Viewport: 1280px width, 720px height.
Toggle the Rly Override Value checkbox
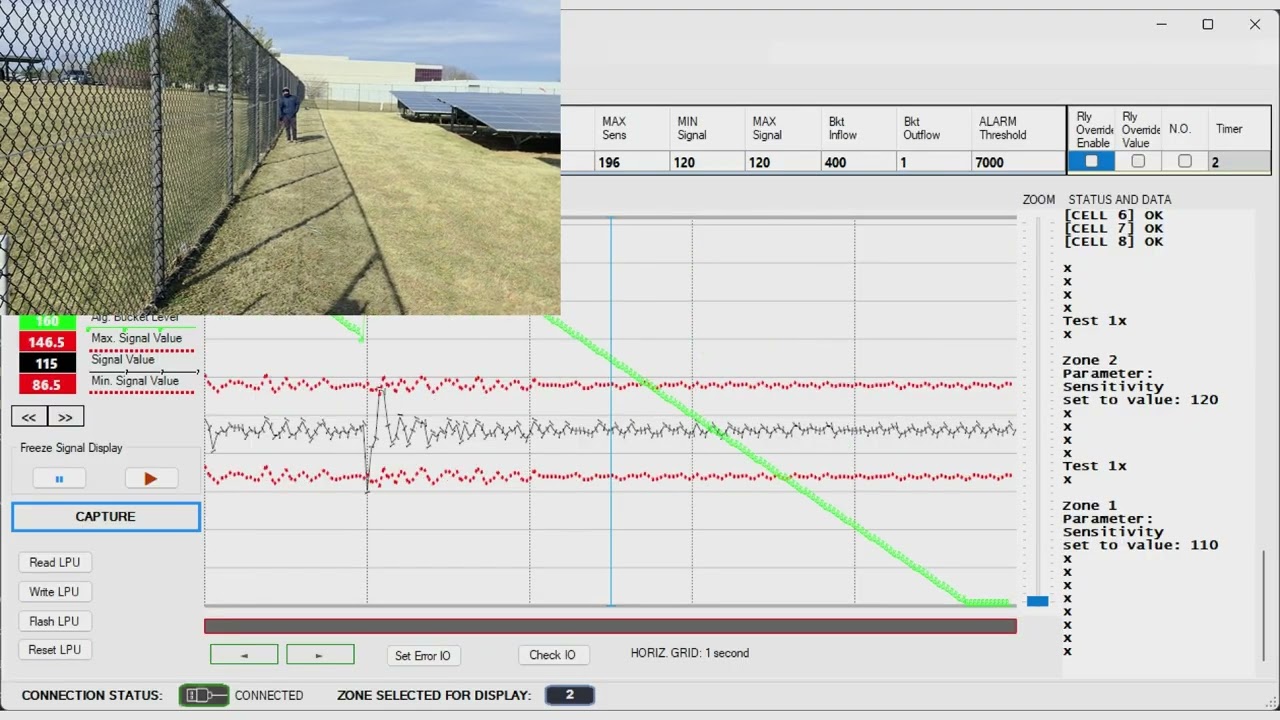click(x=1138, y=161)
